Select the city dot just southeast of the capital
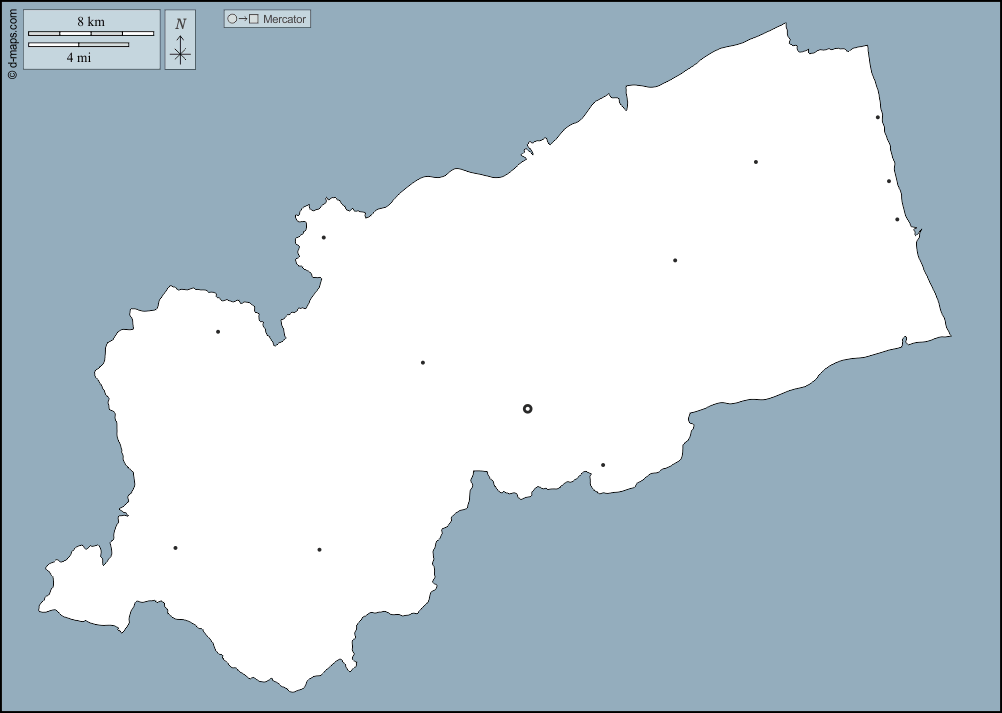This screenshot has width=1002, height=713. 603,465
